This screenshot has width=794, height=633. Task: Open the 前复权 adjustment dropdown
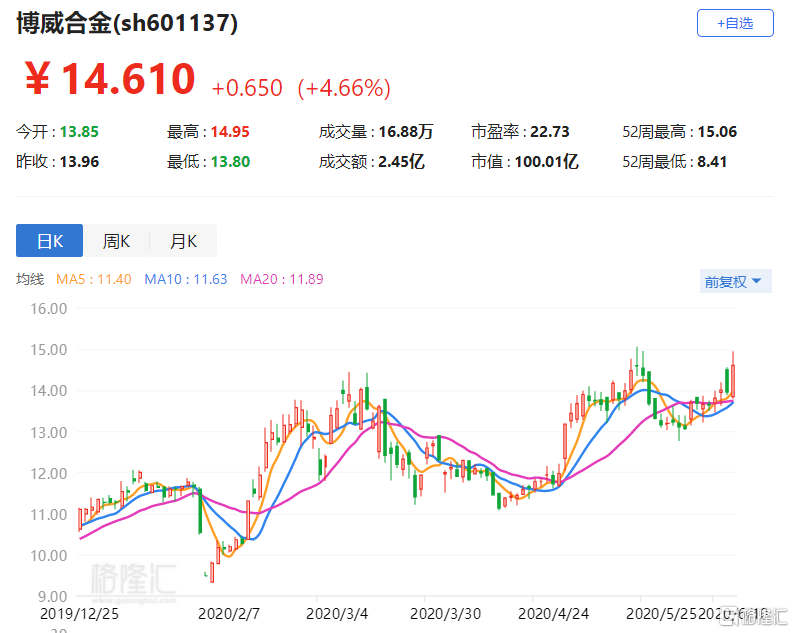click(x=735, y=282)
